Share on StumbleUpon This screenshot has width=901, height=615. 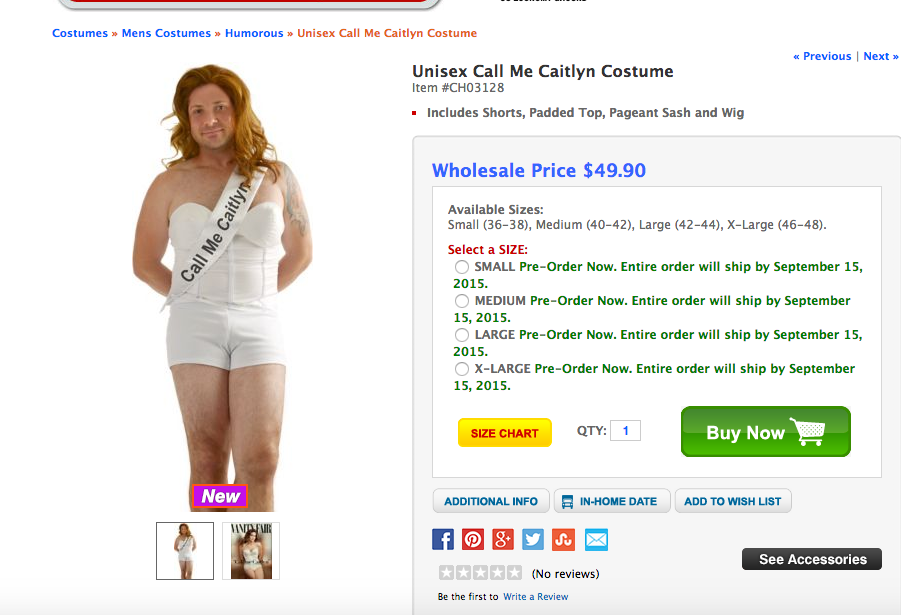pyautogui.click(x=564, y=540)
